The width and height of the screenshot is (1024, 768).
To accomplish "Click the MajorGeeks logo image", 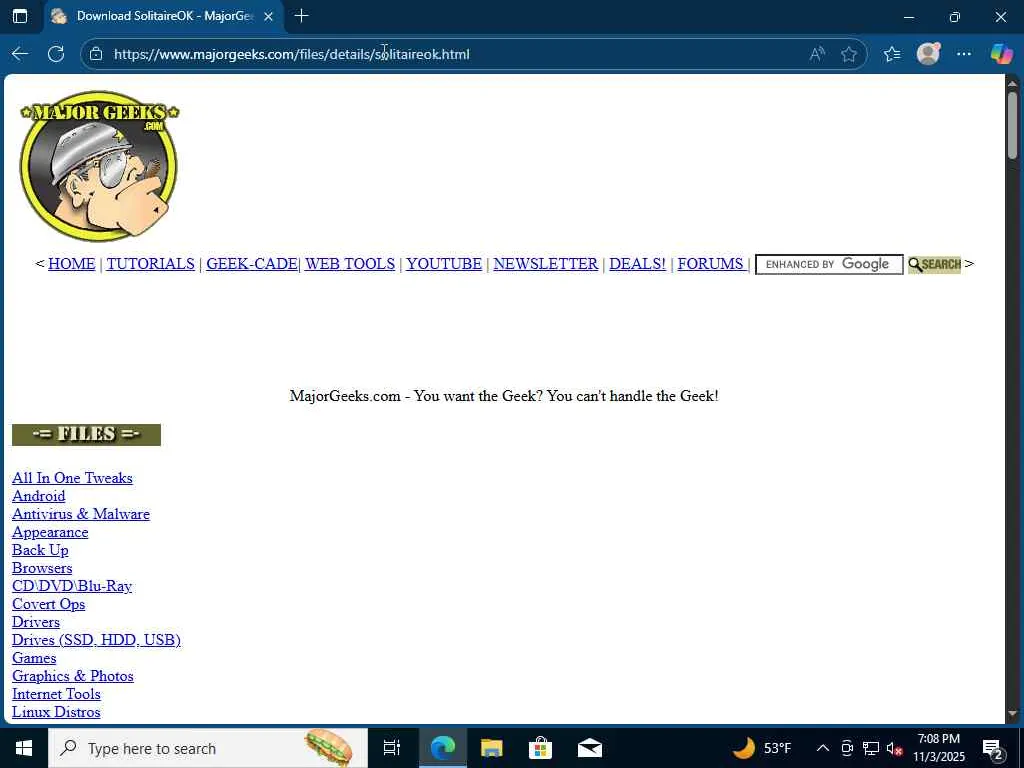I will point(99,166).
